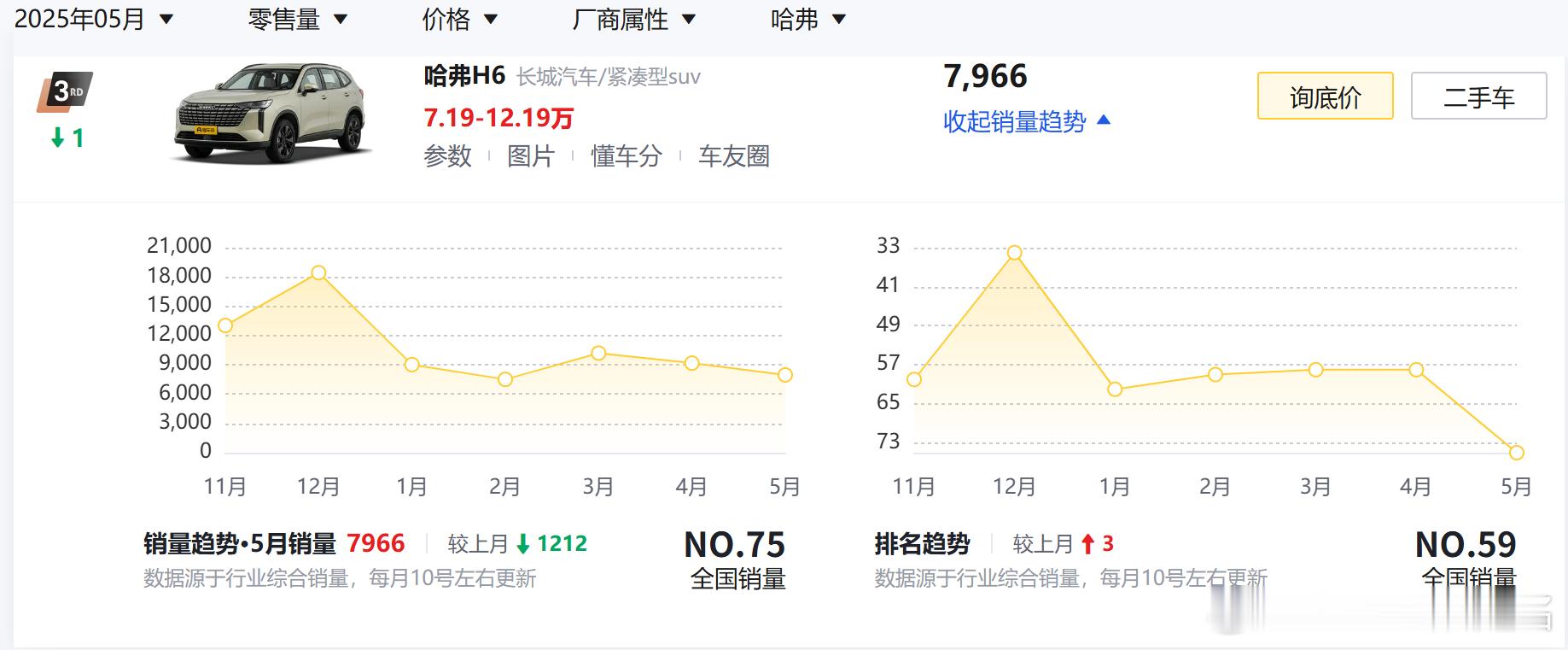Select the 1月 point on ranking chart
This screenshot has height=650, width=1568.
click(x=1115, y=389)
